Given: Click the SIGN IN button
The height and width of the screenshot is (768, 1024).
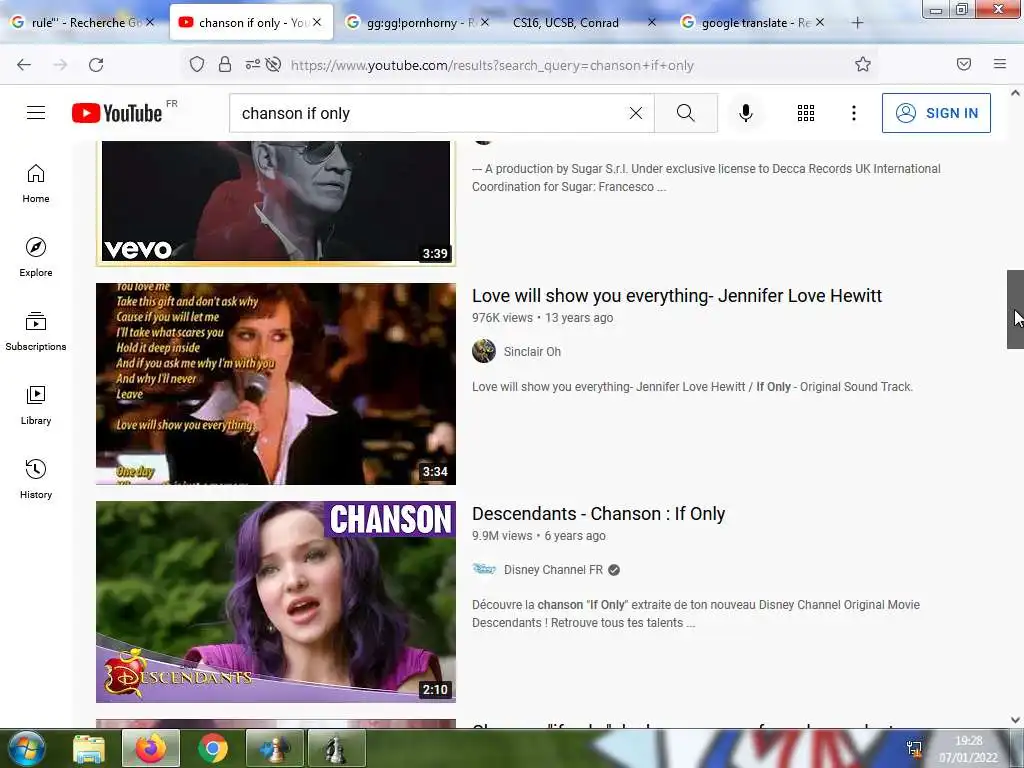Looking at the screenshot, I should coord(936,113).
